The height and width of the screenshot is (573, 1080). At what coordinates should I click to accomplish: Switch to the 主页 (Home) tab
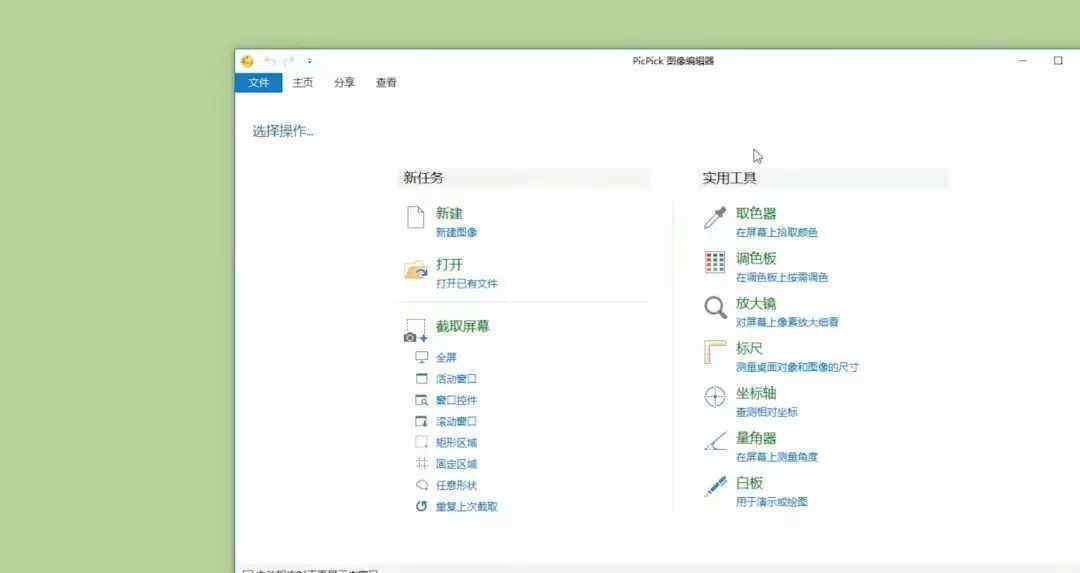point(302,83)
